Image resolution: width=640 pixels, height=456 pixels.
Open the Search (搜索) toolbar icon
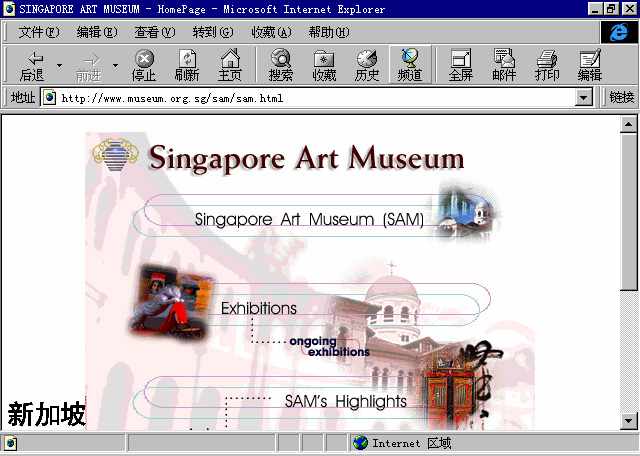281,65
